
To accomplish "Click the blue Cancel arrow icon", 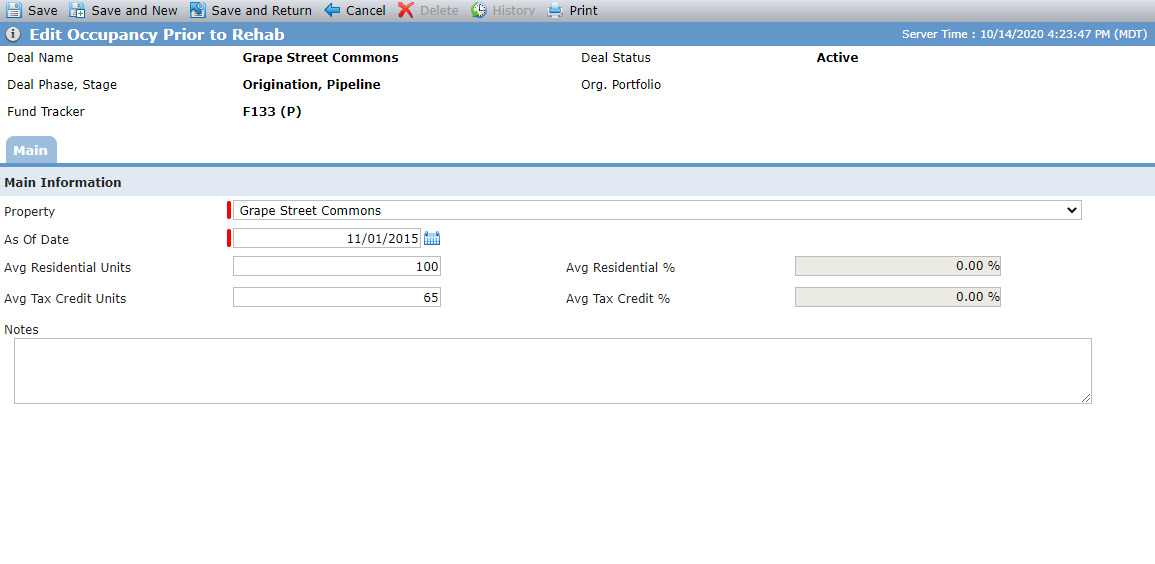I will [332, 10].
